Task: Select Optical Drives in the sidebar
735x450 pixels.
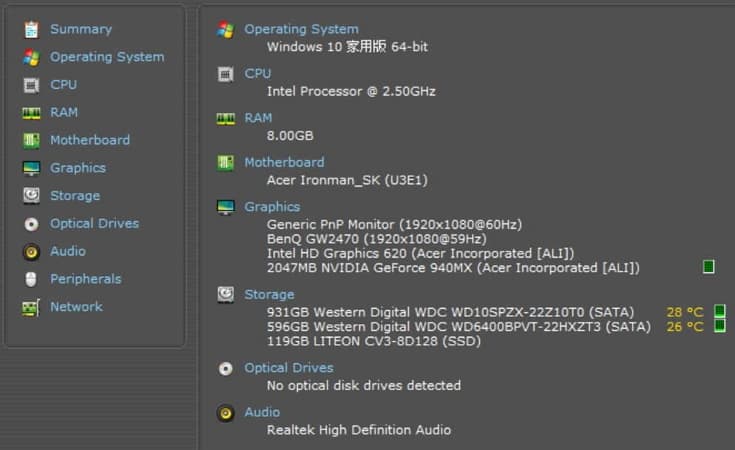Action: [x=95, y=224]
